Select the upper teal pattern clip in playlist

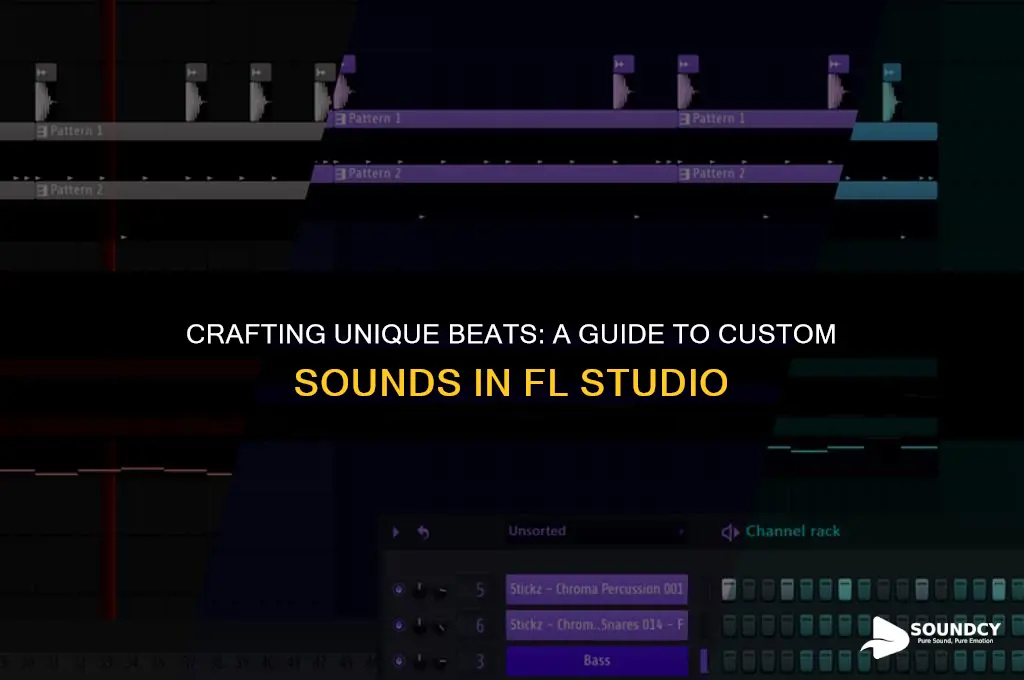(894, 131)
